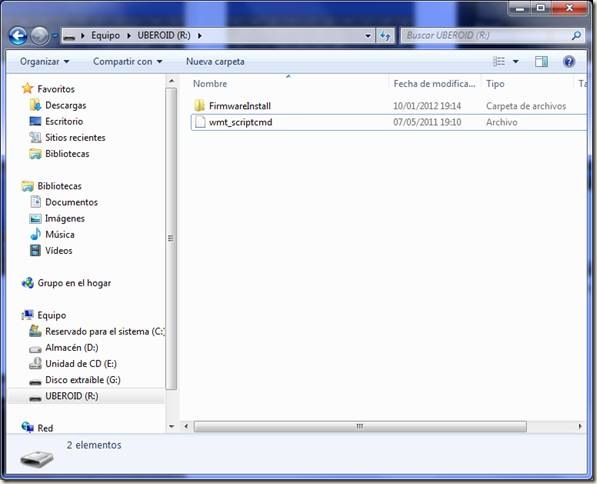Open Vídeos library
597x484 pixels.
point(59,251)
